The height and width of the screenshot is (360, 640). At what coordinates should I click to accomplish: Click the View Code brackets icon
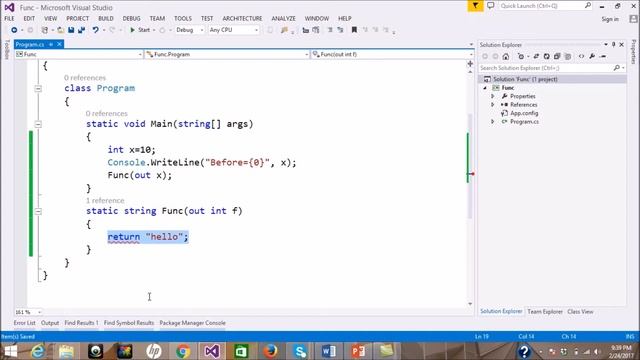pos(581,56)
